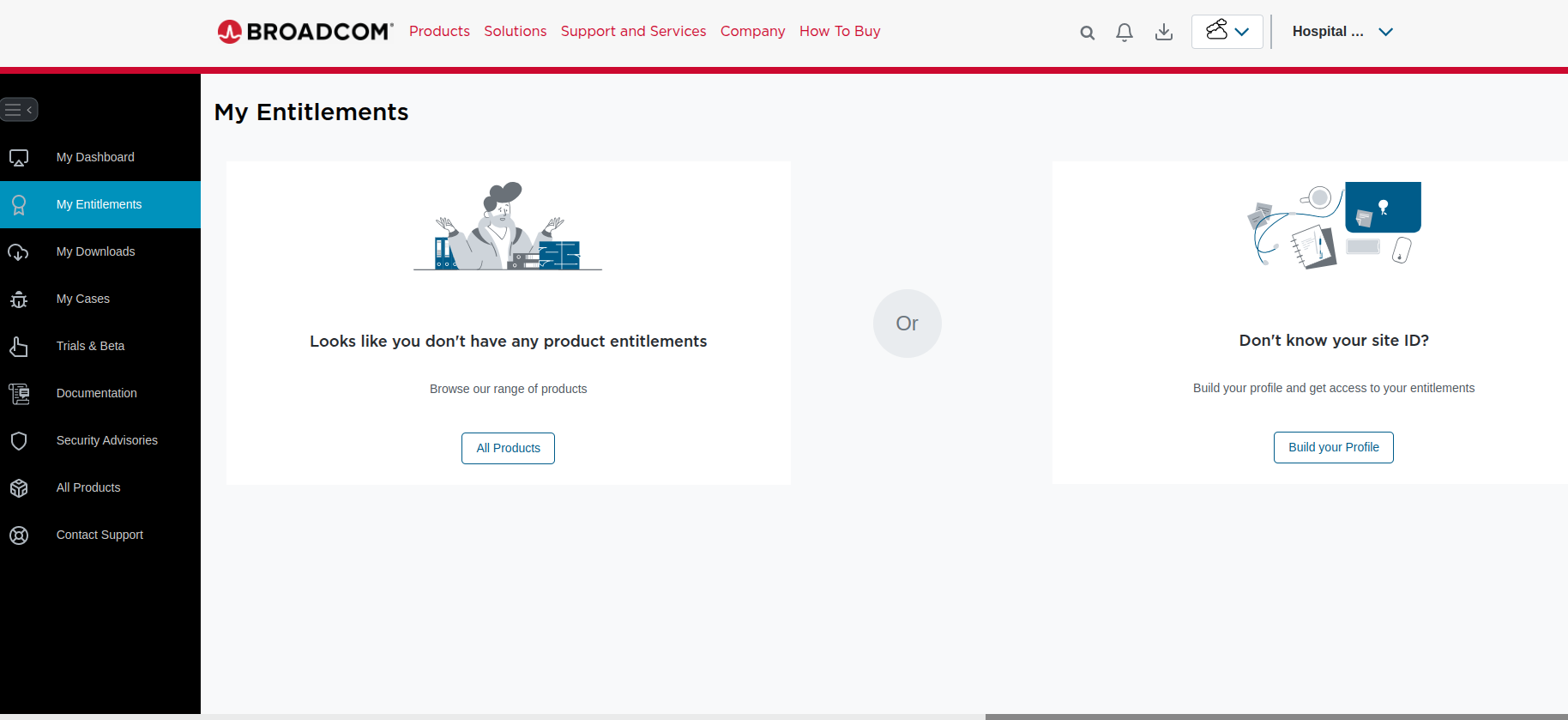Click the All Products cube icon
Image resolution: width=1568 pixels, height=720 pixels.
tap(19, 488)
